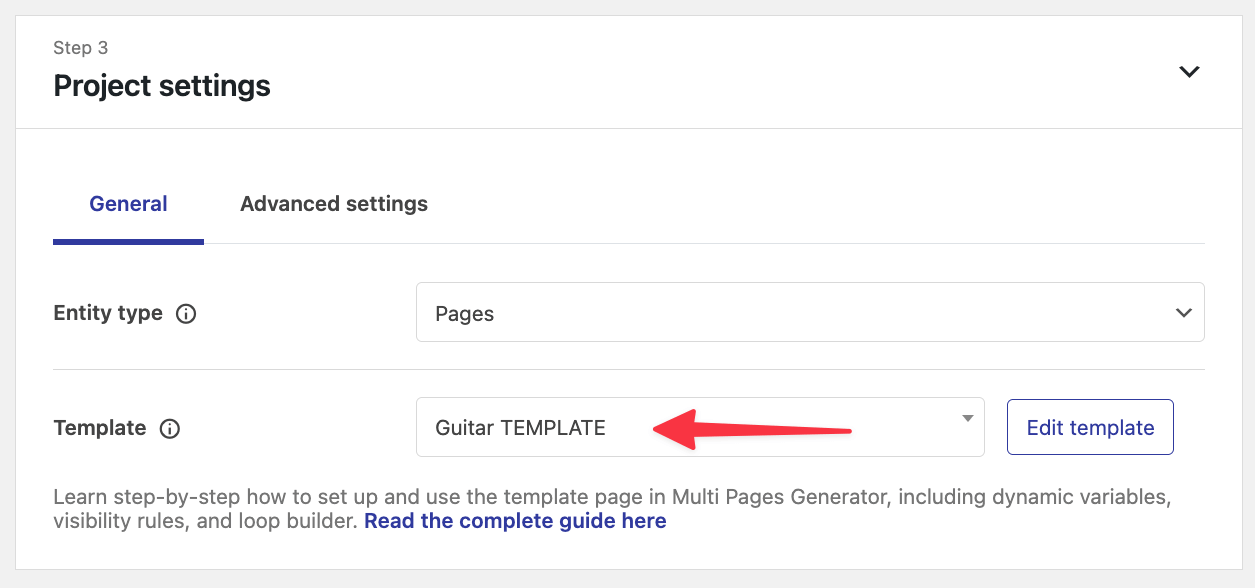1255x588 pixels.
Task: Click the blue underline beneath General tab
Action: 128,241
